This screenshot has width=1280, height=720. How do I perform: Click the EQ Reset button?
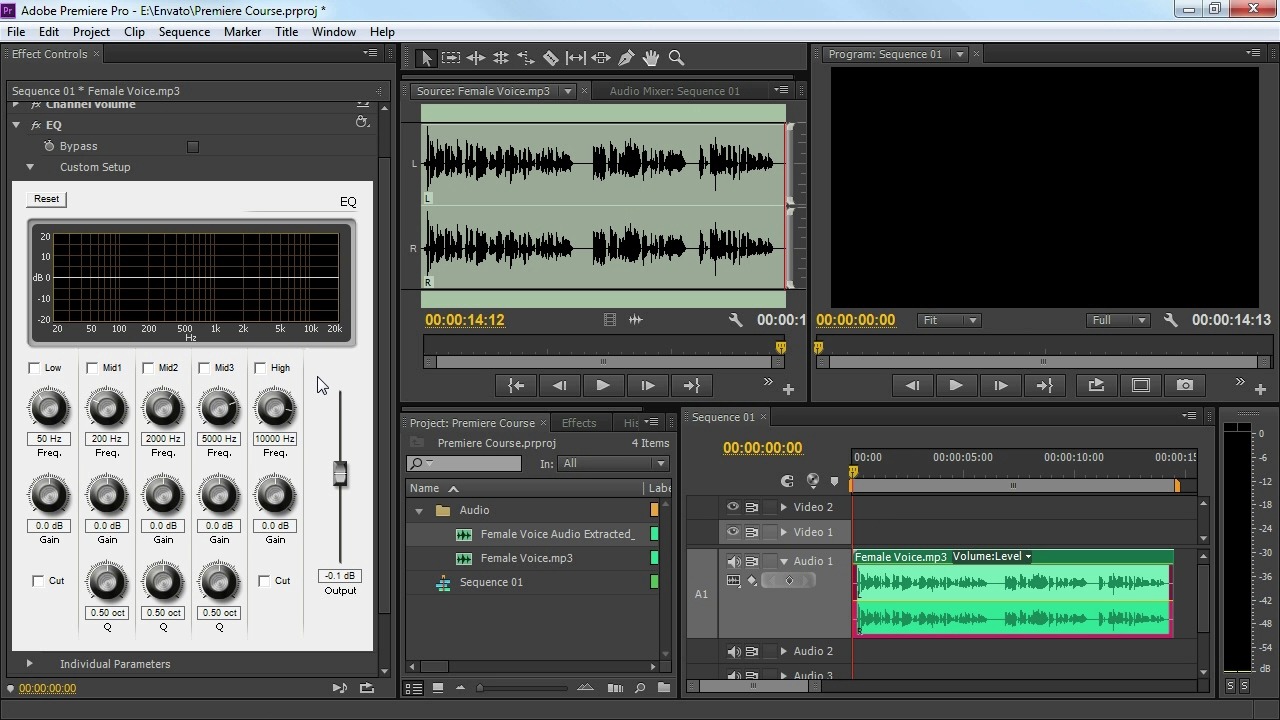click(x=46, y=199)
